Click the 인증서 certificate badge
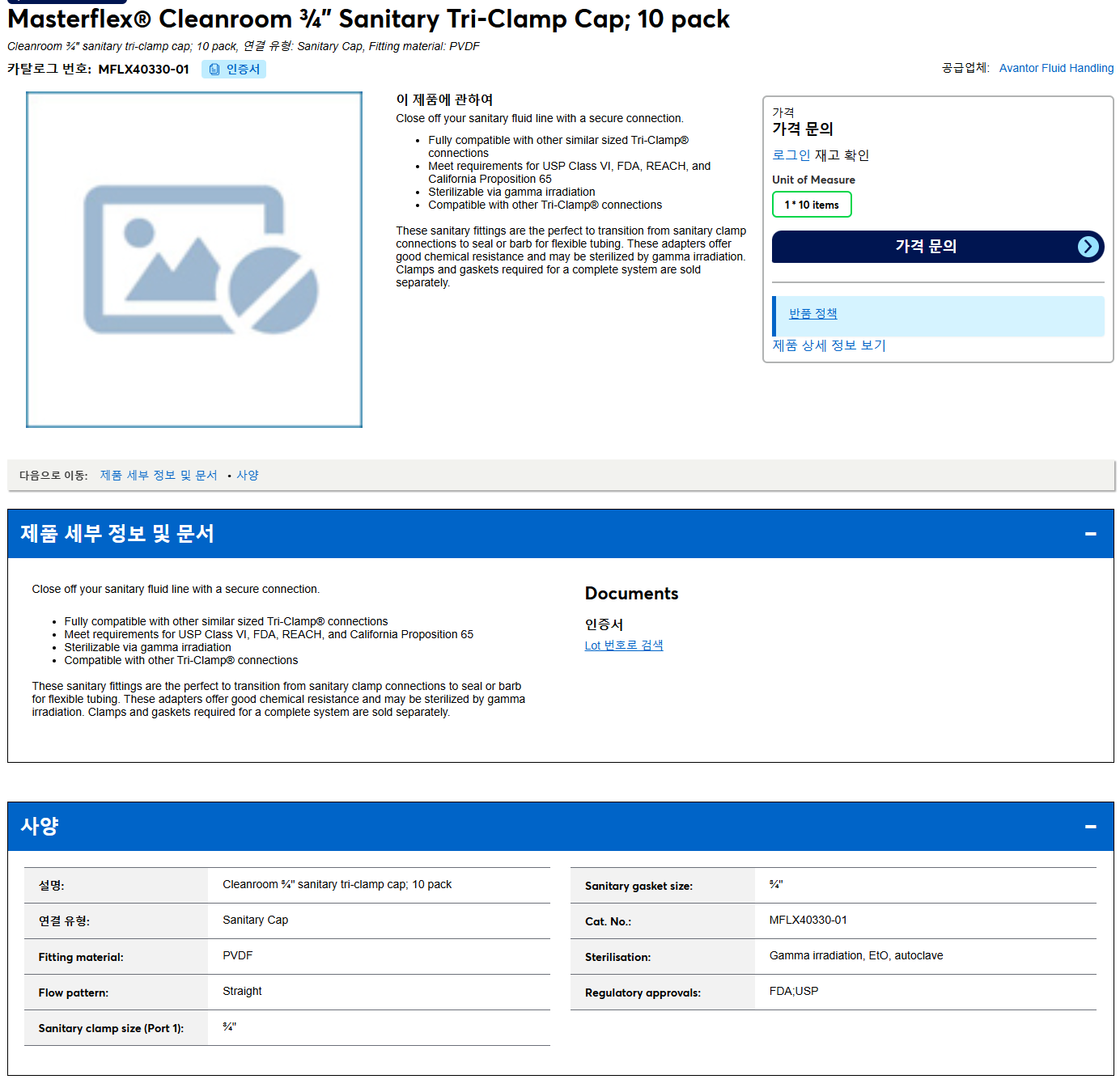This screenshot has width=1120, height=1092. click(x=234, y=70)
